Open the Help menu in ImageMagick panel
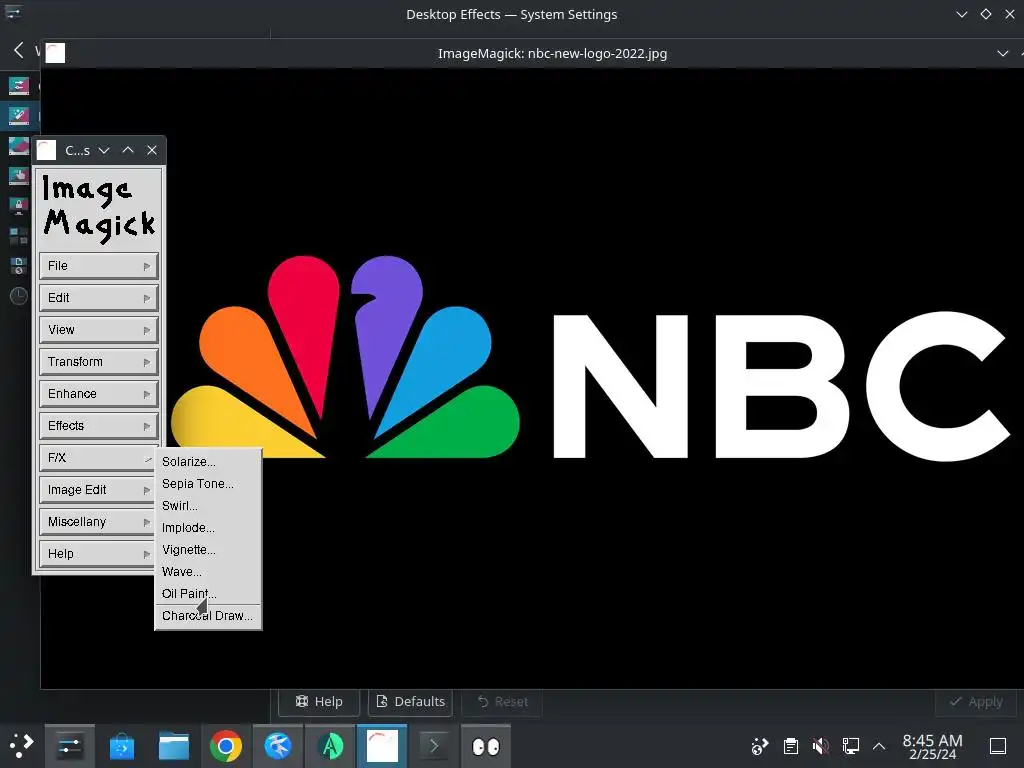 tap(97, 554)
